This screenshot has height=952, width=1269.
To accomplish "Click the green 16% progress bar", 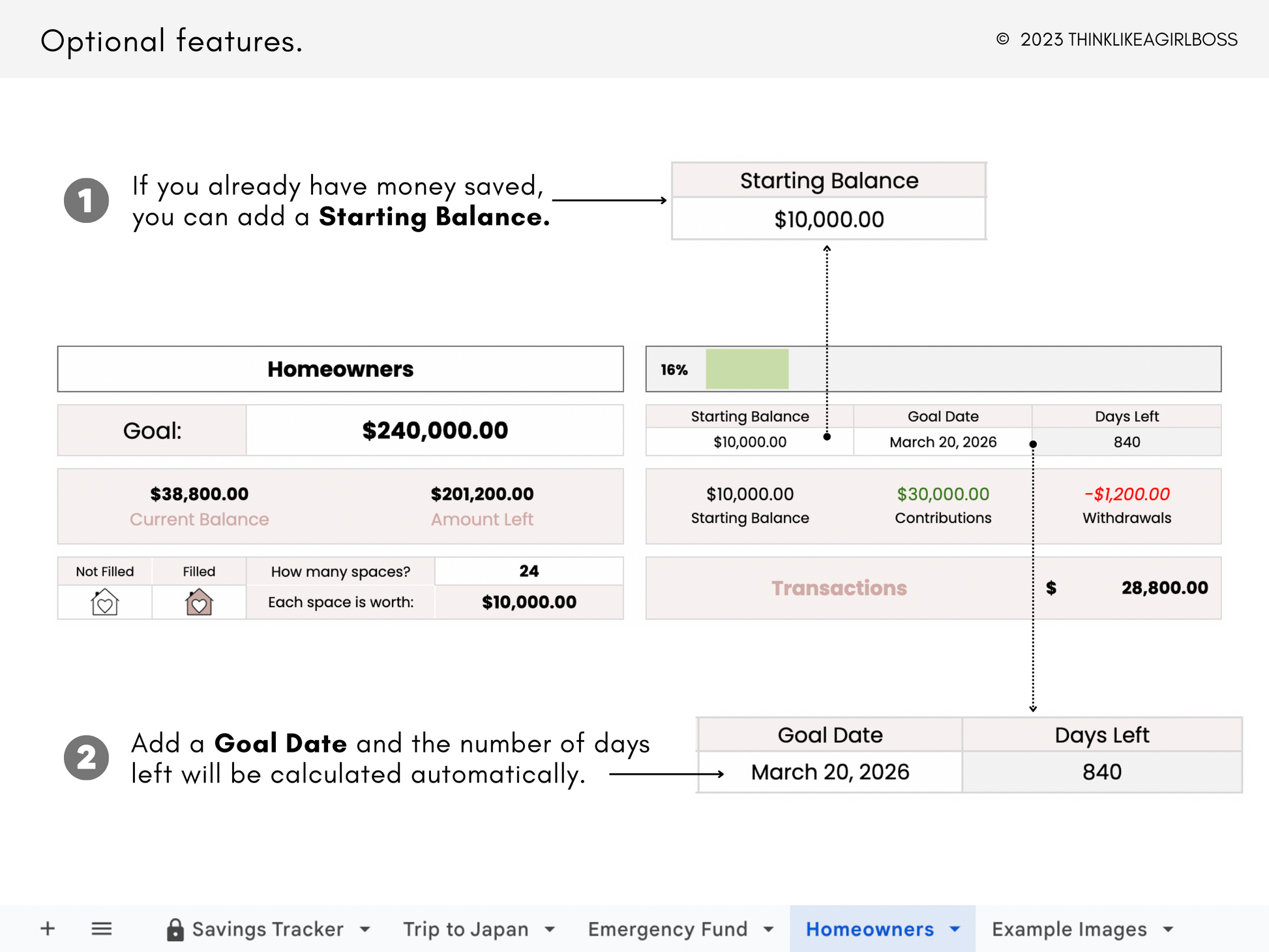I will pos(747,369).
